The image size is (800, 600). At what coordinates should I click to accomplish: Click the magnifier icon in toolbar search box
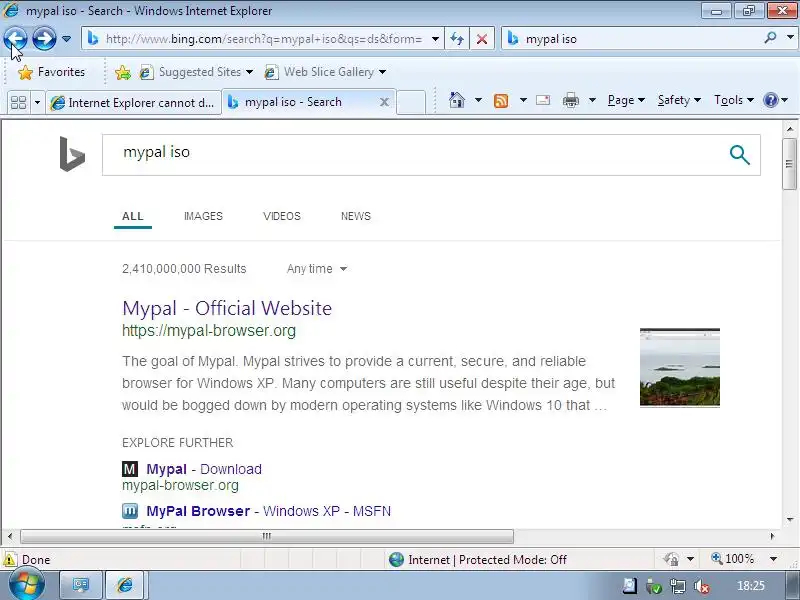coord(770,38)
